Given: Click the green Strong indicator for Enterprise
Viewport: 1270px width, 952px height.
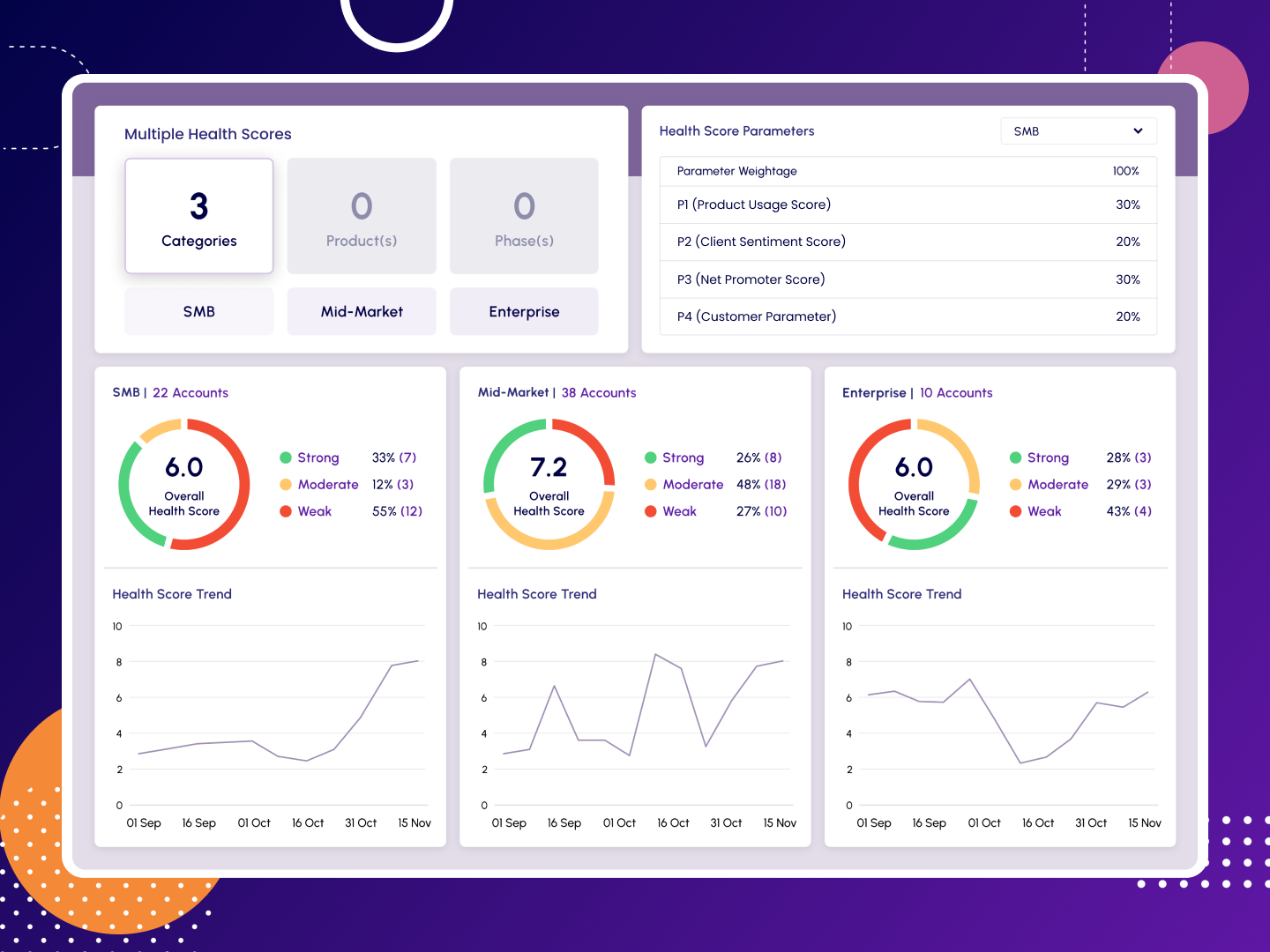Looking at the screenshot, I should point(1016,457).
